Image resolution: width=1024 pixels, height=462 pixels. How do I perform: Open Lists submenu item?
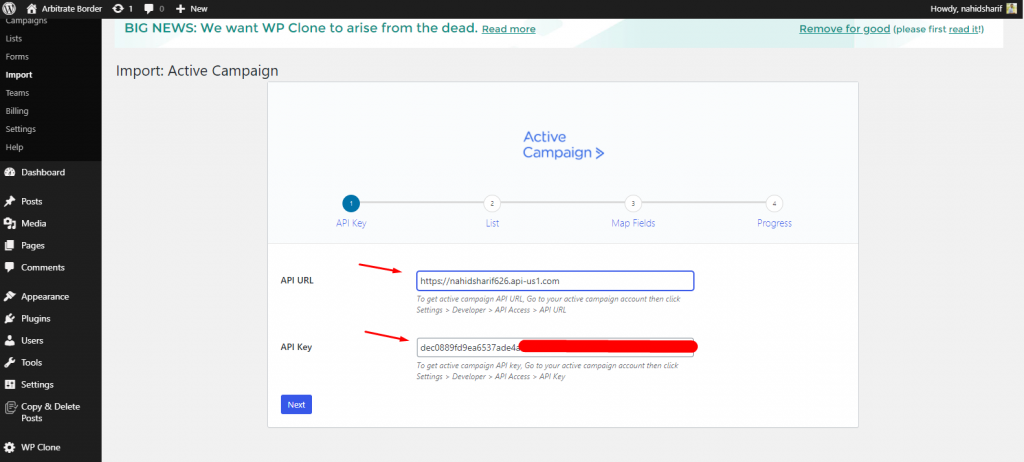tap(14, 39)
